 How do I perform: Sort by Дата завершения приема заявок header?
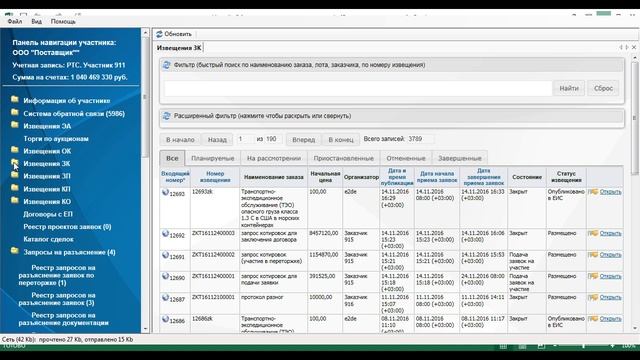484,177
